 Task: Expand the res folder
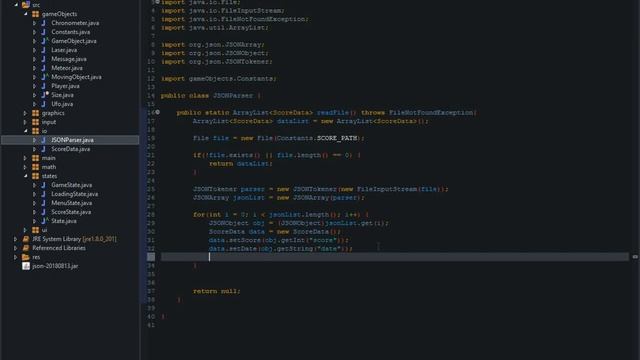(16, 257)
